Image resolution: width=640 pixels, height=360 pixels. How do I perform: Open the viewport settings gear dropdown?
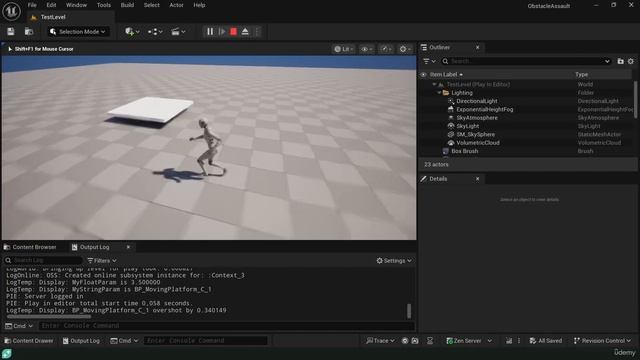click(x=404, y=49)
